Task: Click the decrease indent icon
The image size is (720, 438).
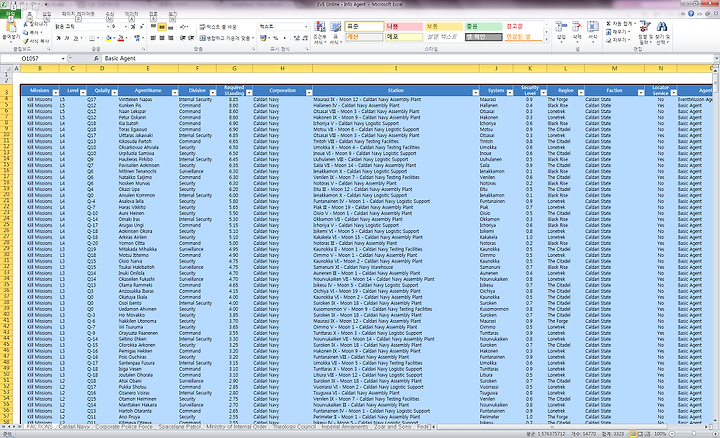Action: [183, 38]
